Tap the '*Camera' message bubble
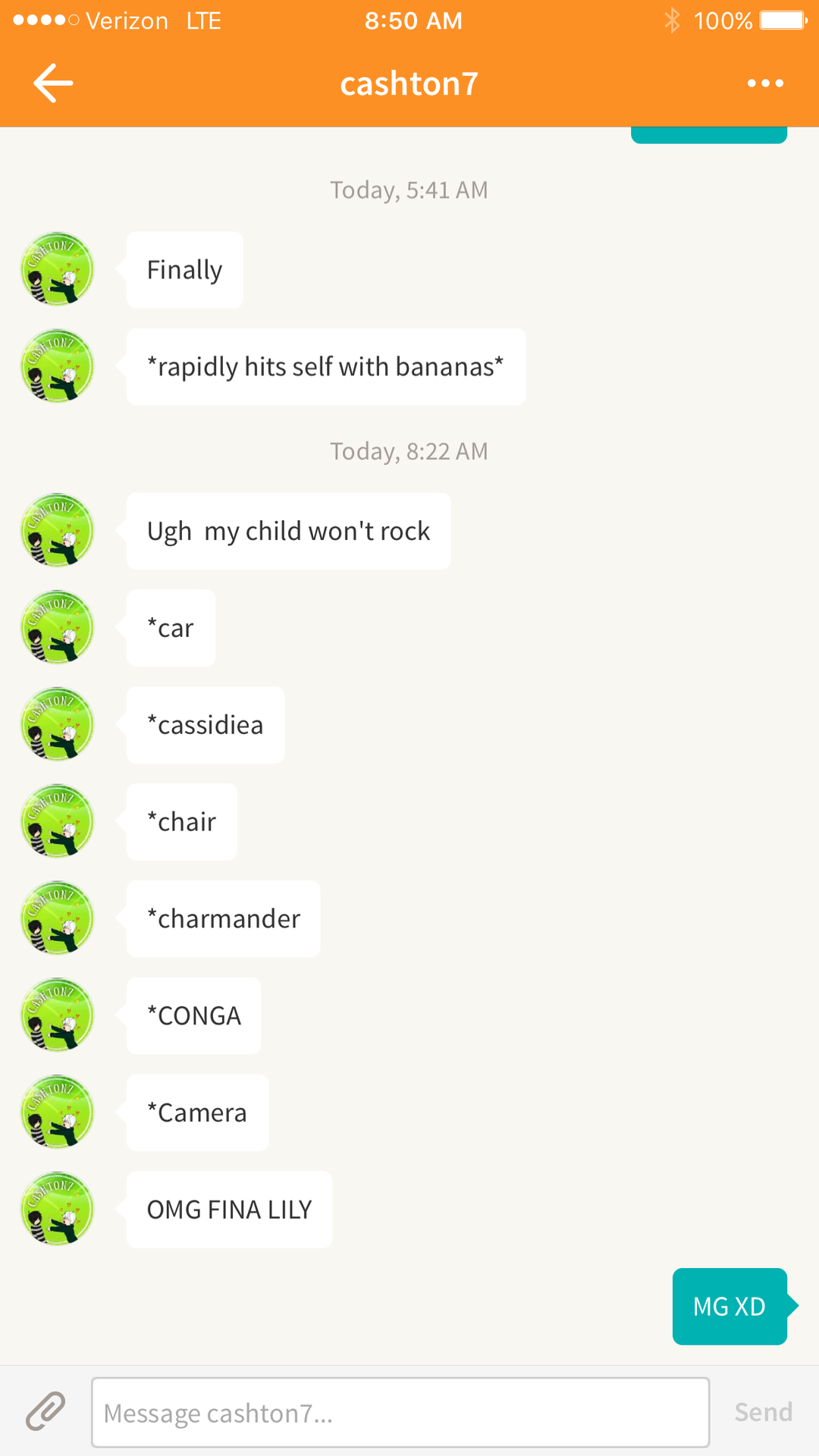819x1456 pixels. tap(197, 1112)
